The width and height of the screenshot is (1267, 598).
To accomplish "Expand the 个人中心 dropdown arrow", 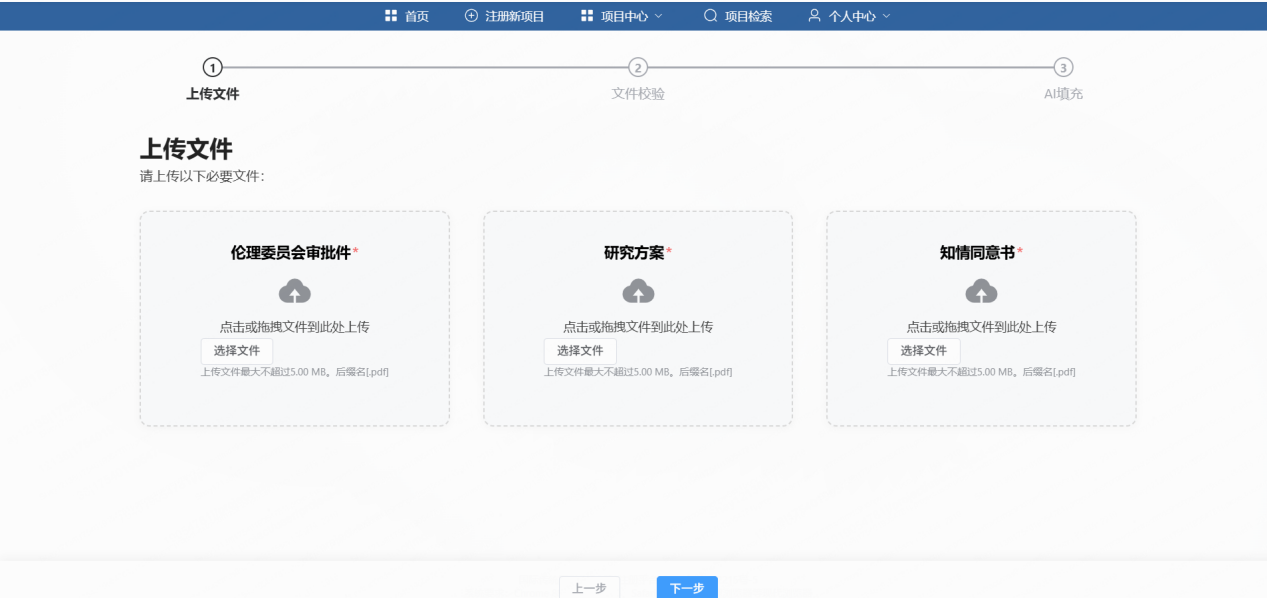I will click(x=885, y=16).
